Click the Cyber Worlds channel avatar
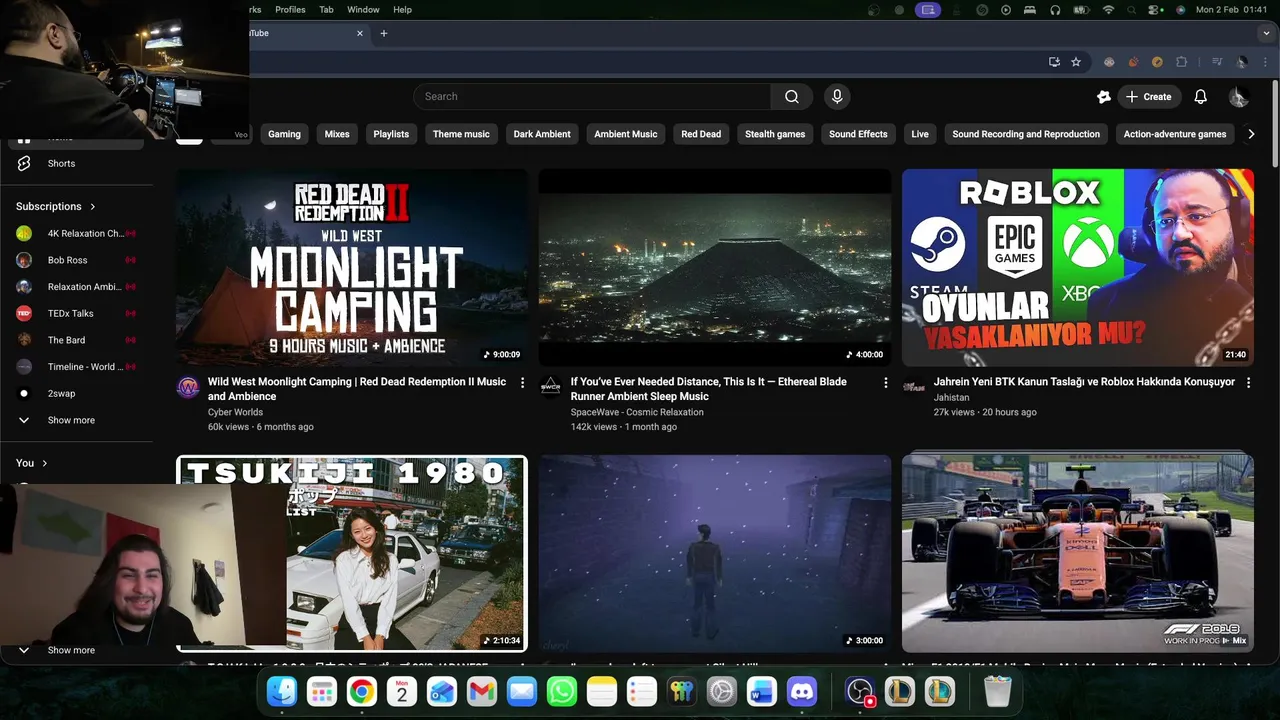The height and width of the screenshot is (720, 1280). pyautogui.click(x=188, y=388)
